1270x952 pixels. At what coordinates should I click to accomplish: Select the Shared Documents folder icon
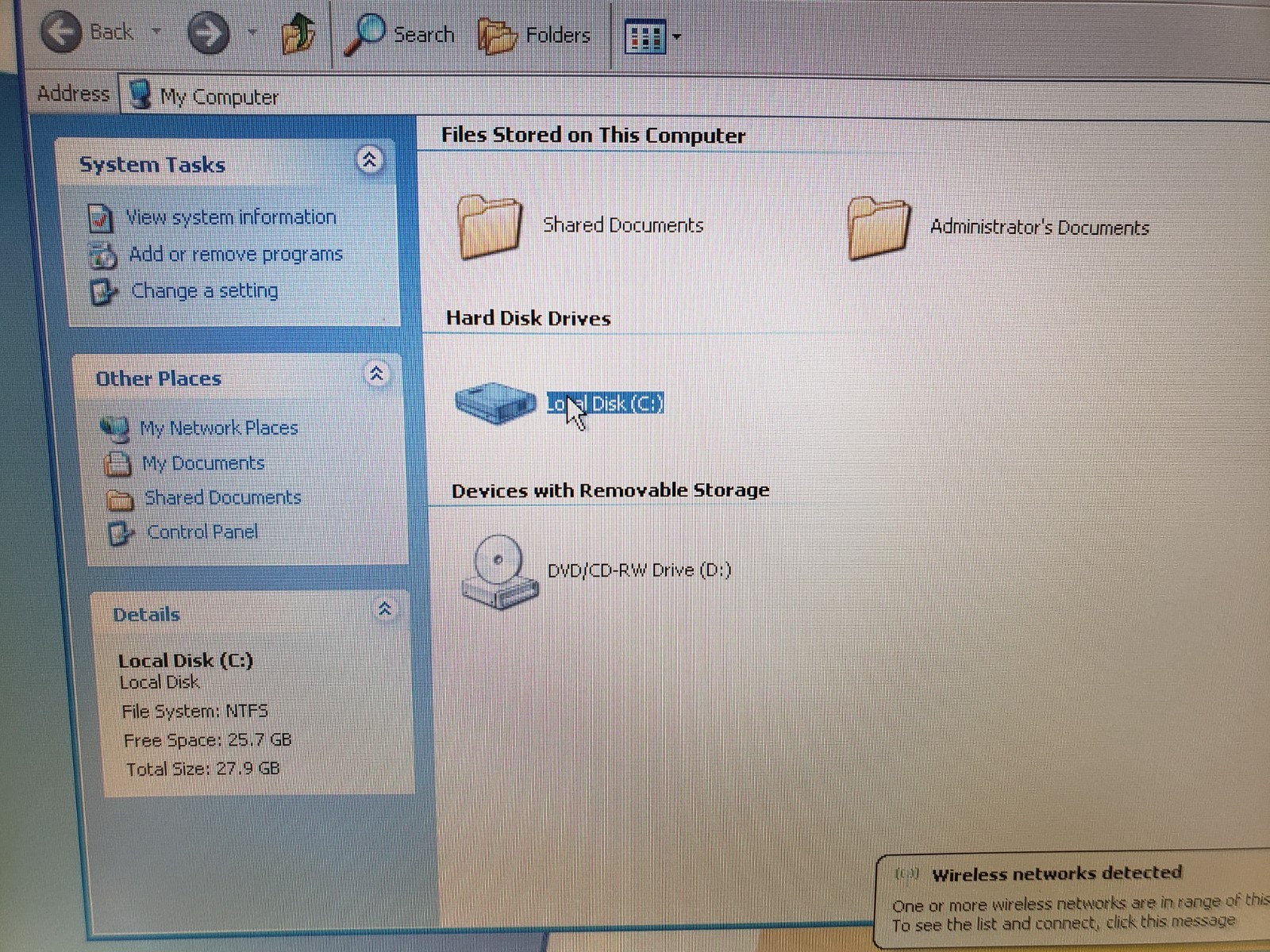pyautogui.click(x=489, y=227)
